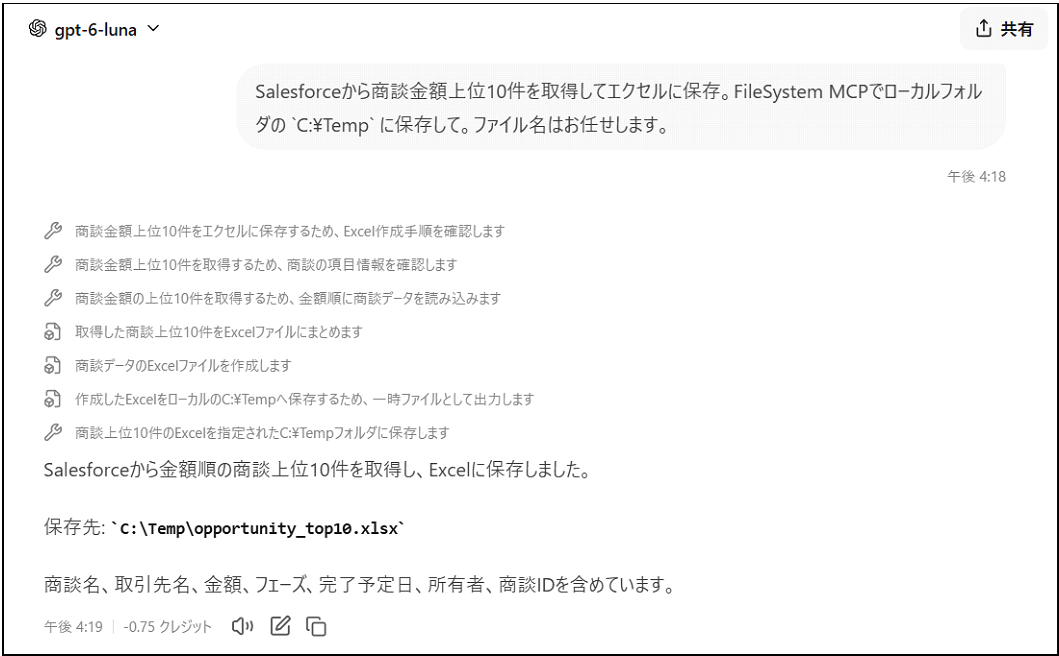Click the 午後 4:19 response timestamp
The width and height of the screenshot is (1059, 656).
coord(74,627)
